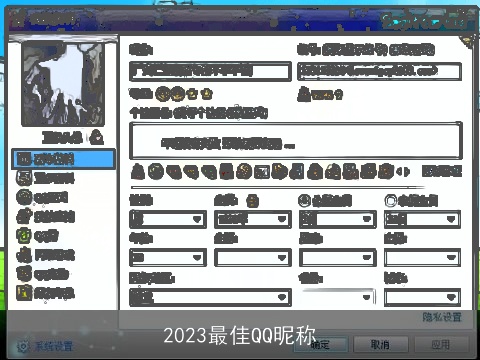The height and width of the screenshot is (360, 480).
Task: Open the bottom sidebar entry with the yellow icon
Action: coord(45,293)
